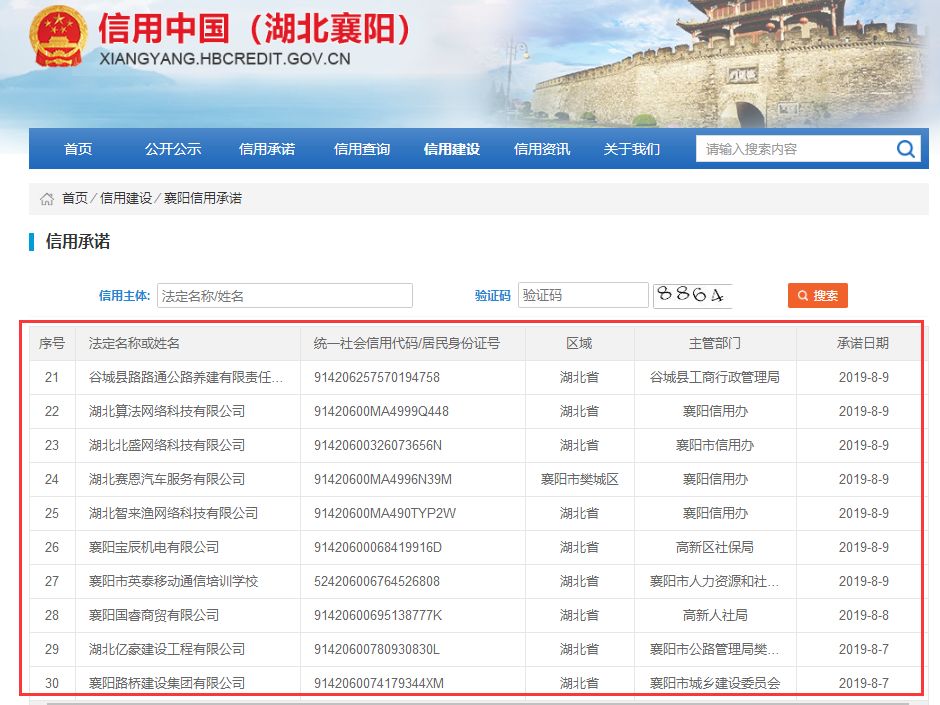Open 湖北算法网络科技有限公司 entry
Image resolution: width=940 pixels, height=705 pixels.
(167, 411)
